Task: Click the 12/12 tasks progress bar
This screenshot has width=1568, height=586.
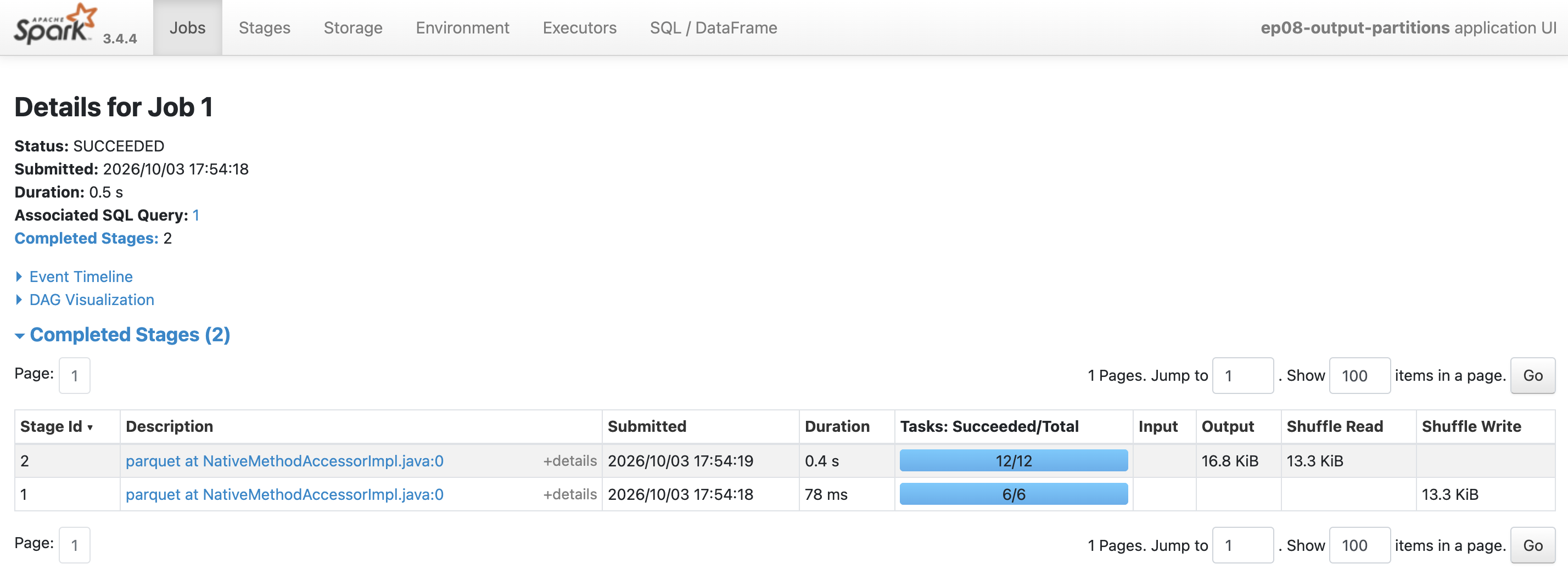Action: tap(1013, 461)
